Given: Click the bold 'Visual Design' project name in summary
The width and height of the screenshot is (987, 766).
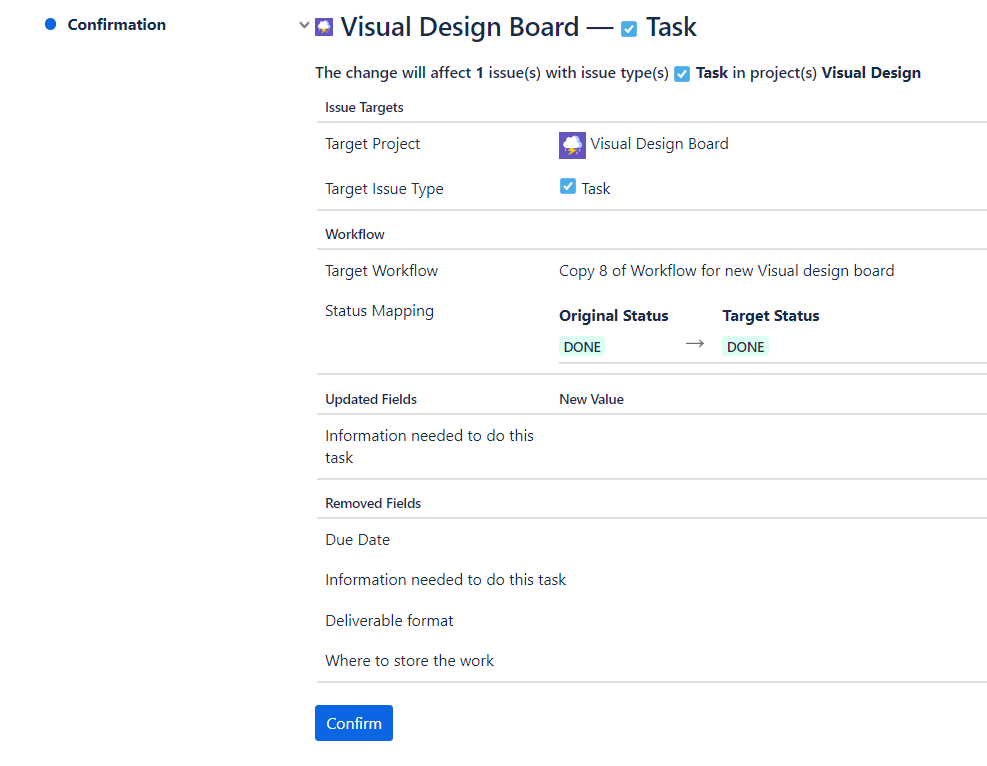Looking at the screenshot, I should [x=871, y=73].
